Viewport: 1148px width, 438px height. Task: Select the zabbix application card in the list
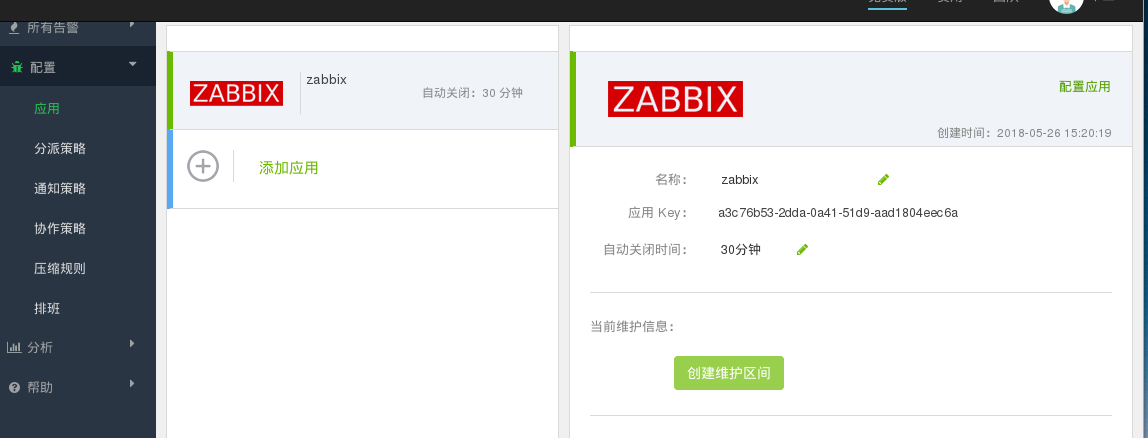click(362, 91)
